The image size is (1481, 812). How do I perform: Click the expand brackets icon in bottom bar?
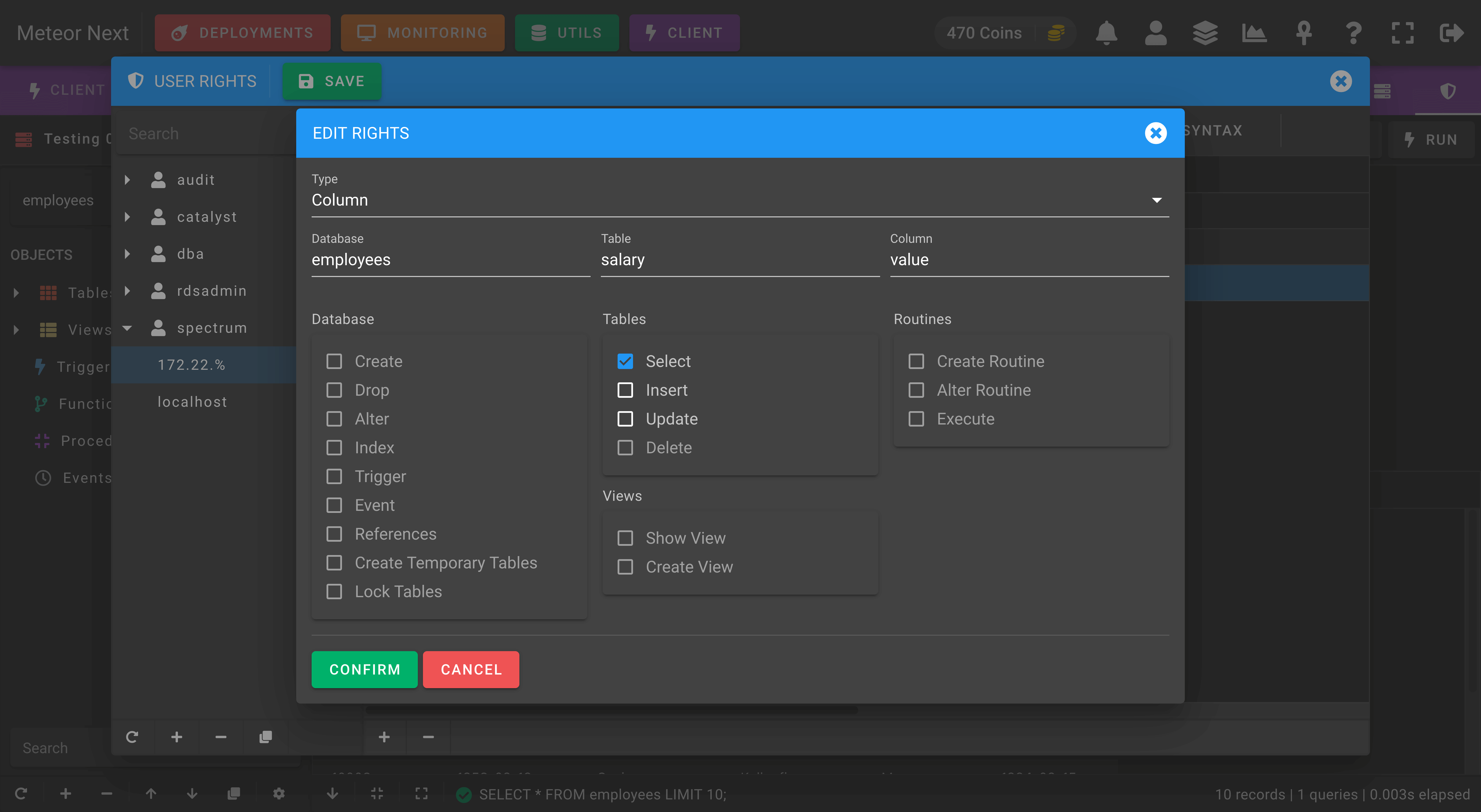tap(421, 793)
